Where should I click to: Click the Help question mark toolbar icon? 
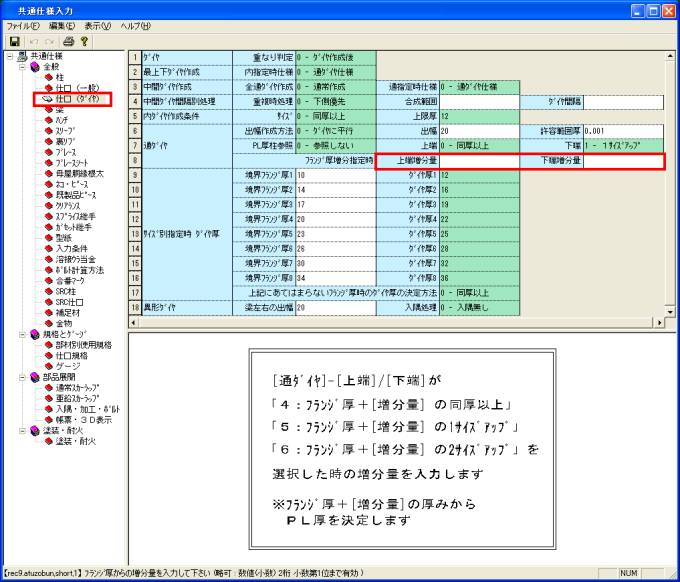(x=84, y=42)
